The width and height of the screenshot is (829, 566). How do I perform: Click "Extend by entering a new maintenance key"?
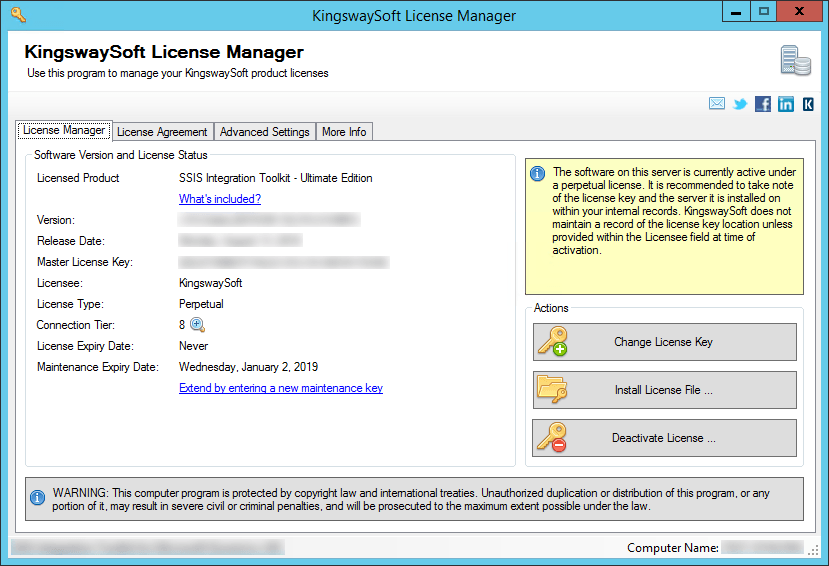(281, 388)
